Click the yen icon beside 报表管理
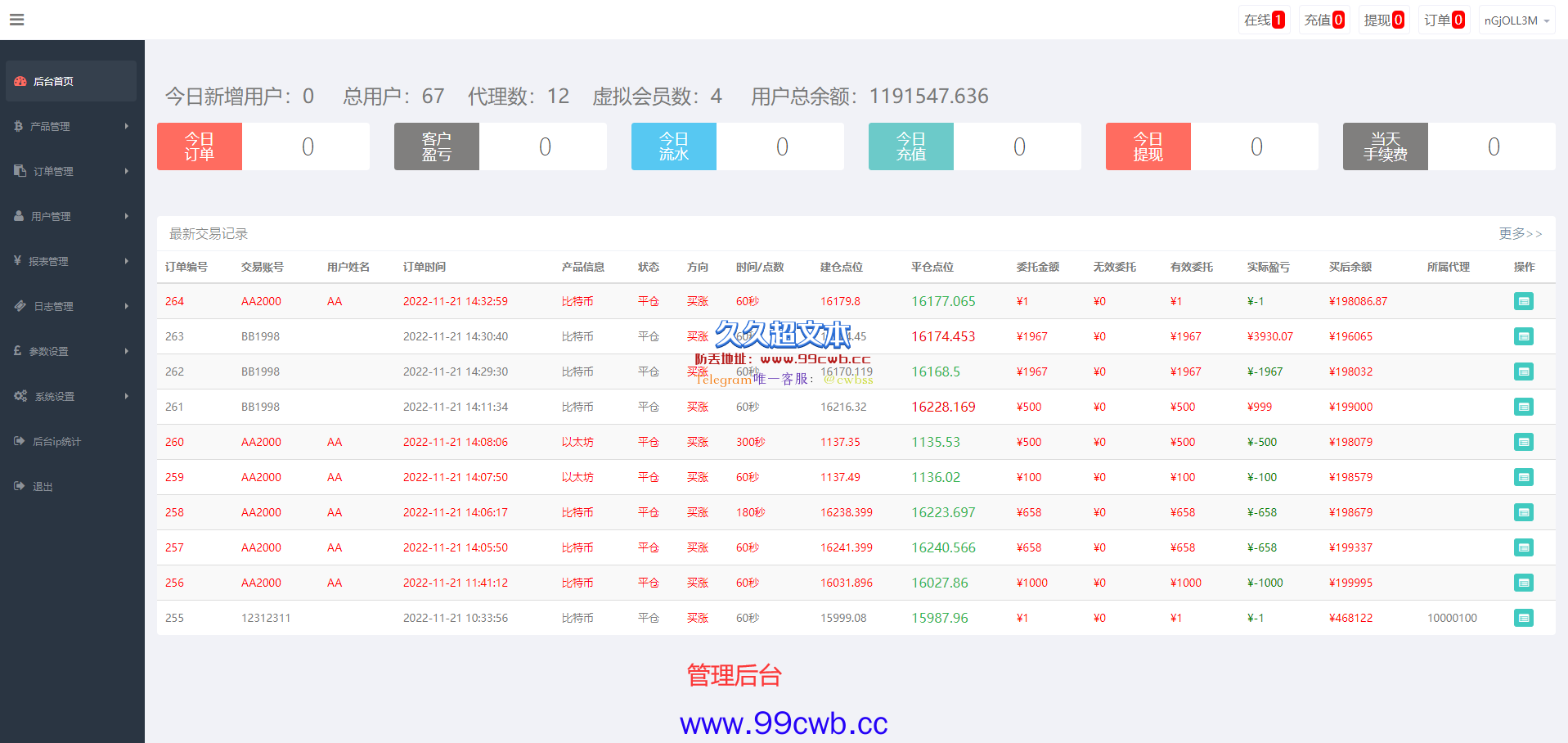The width and height of the screenshot is (1568, 743). [17, 261]
